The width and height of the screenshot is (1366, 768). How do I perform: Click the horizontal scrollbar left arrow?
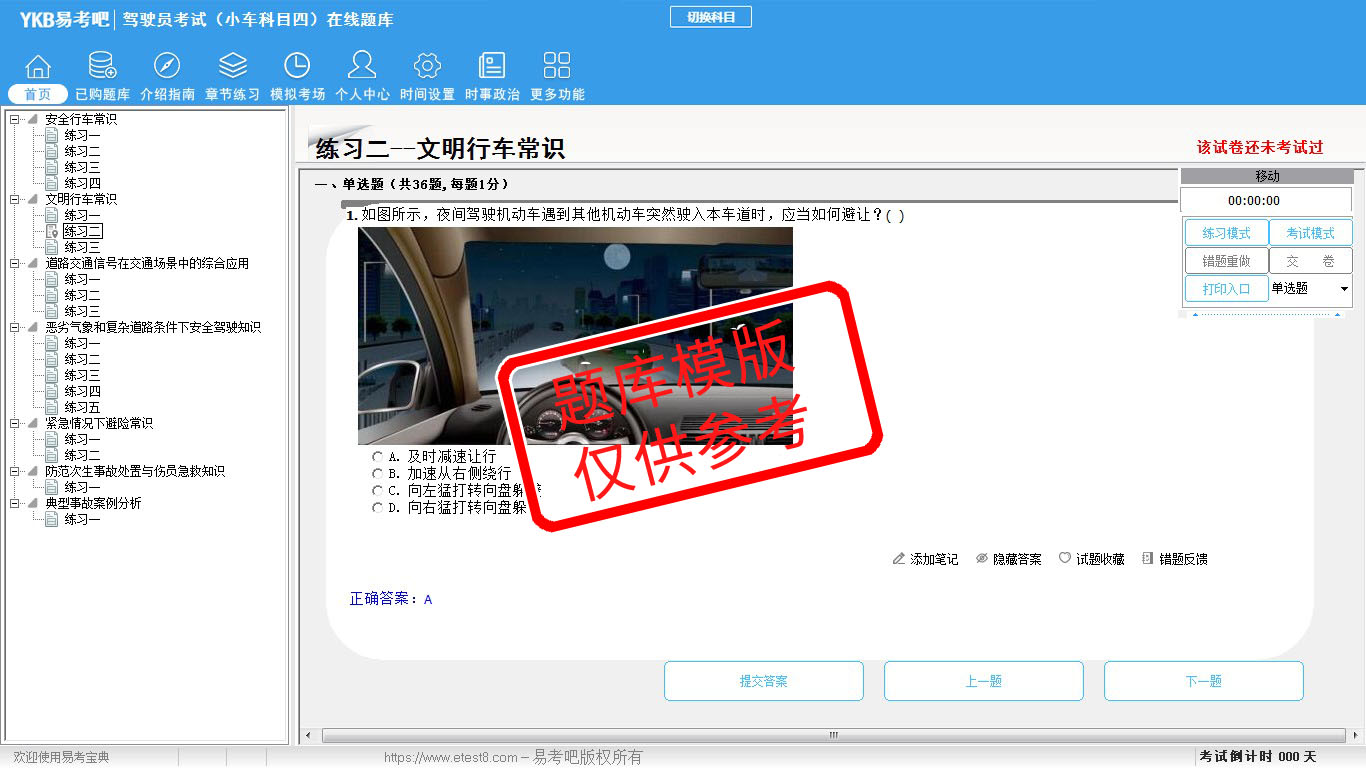[308, 736]
